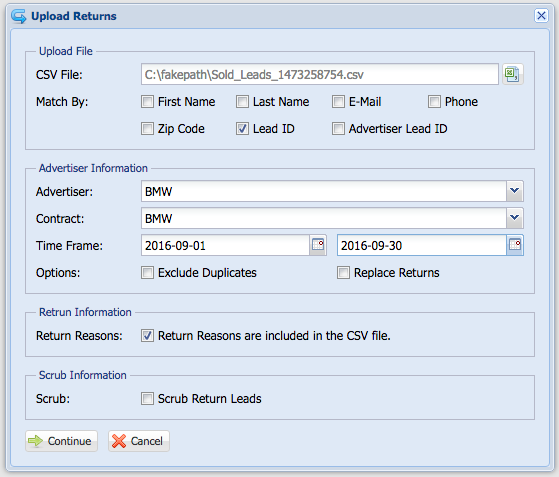
Task: Click the Upload Returns title icon
Action: click(x=19, y=16)
